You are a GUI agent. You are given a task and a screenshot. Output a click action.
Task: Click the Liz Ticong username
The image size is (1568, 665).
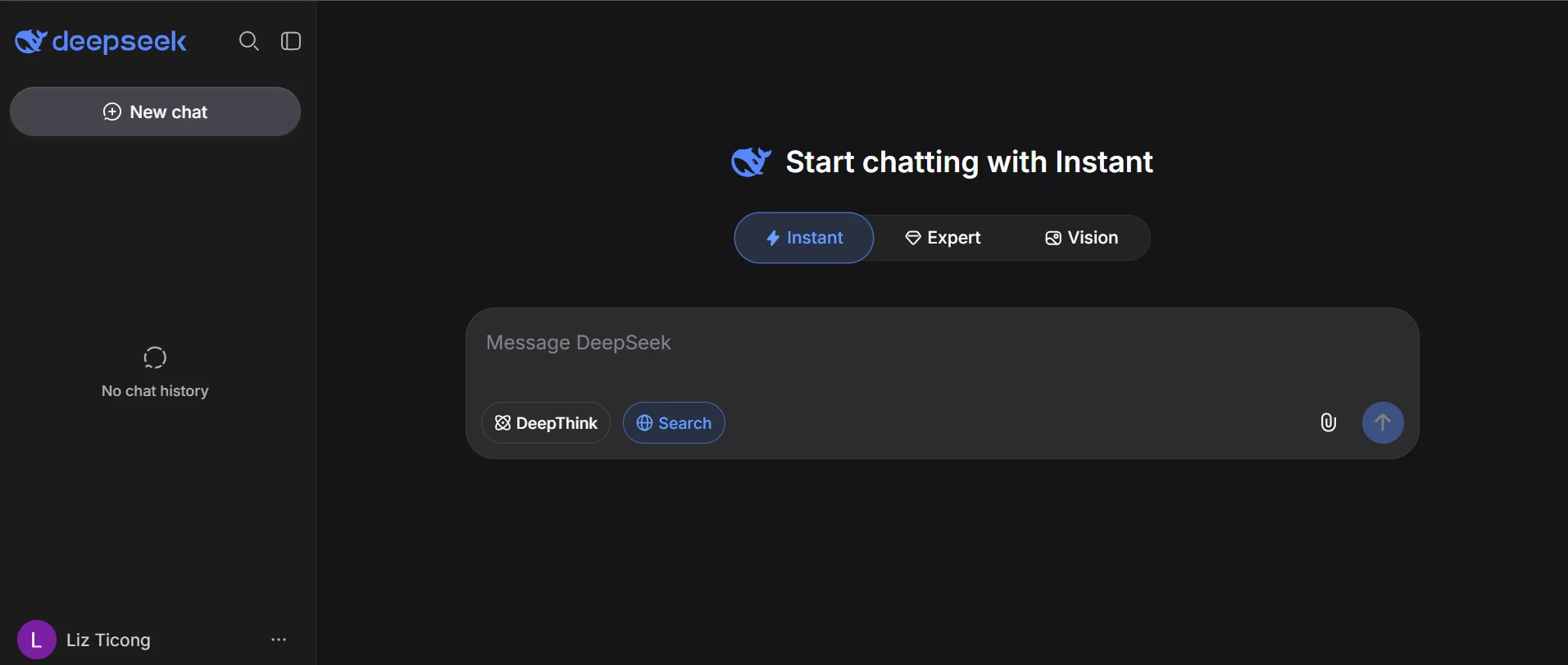pos(108,640)
